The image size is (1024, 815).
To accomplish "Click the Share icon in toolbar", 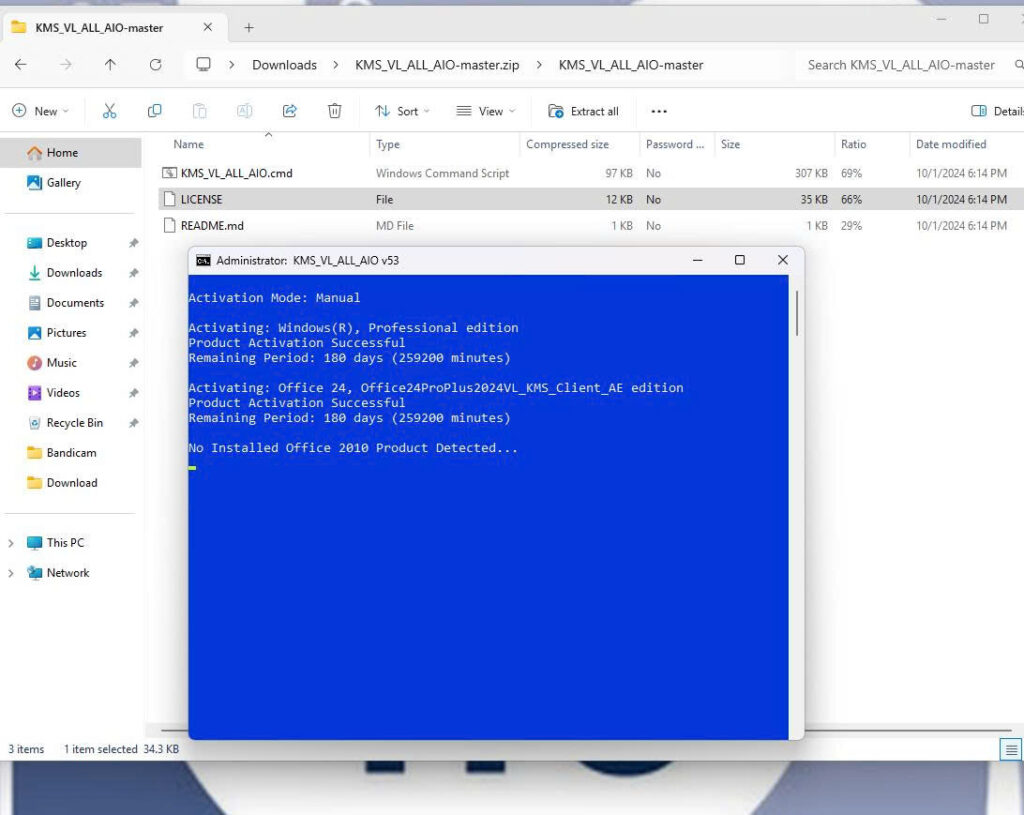I will coord(290,111).
